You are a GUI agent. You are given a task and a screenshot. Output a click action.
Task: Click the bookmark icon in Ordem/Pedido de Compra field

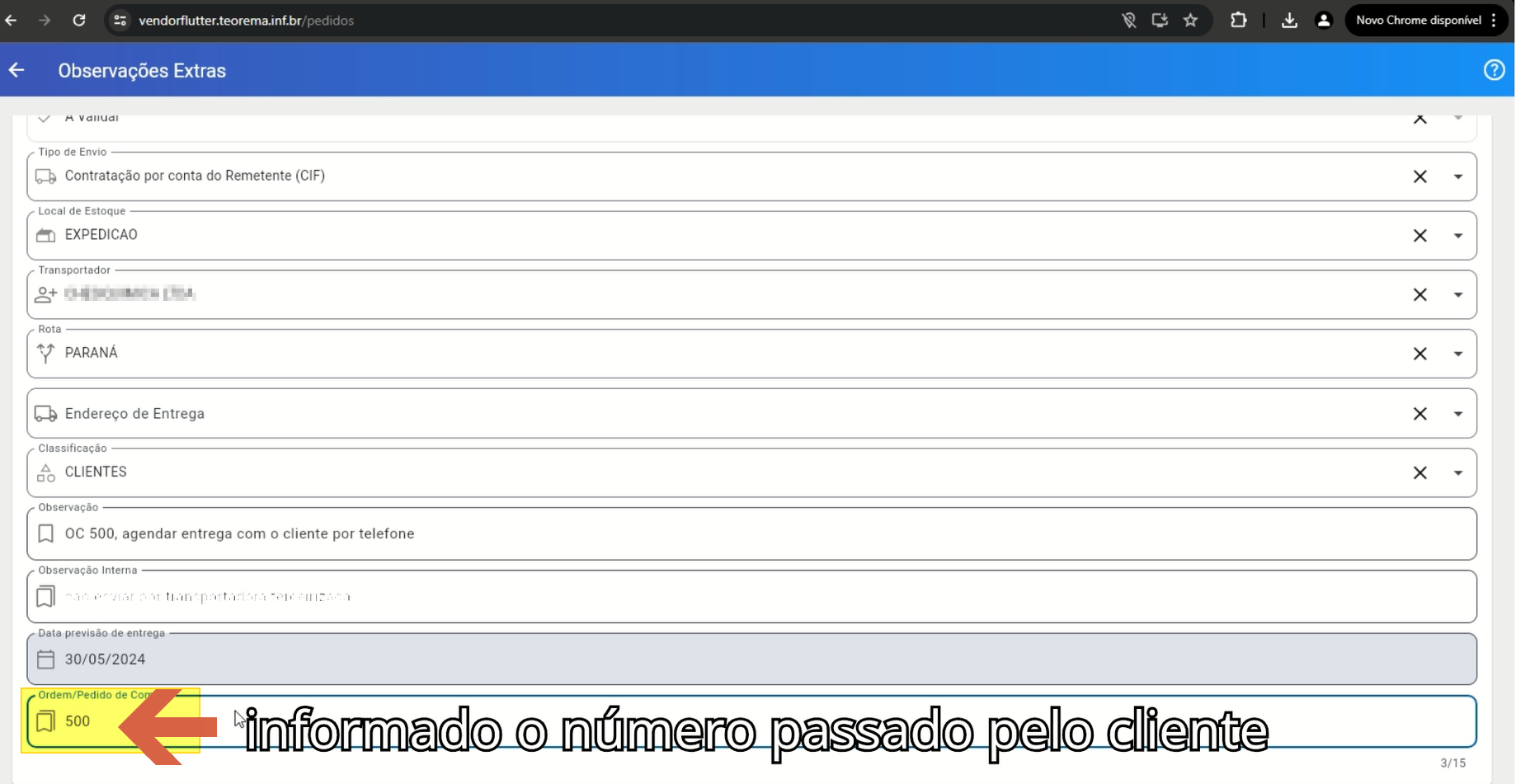coord(45,721)
